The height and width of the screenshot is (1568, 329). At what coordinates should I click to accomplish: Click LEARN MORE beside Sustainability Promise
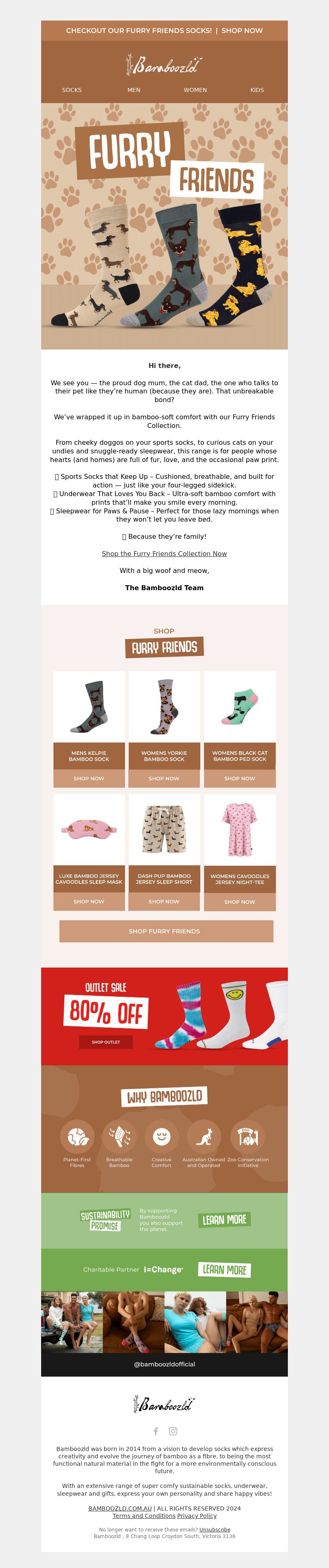point(225,1220)
